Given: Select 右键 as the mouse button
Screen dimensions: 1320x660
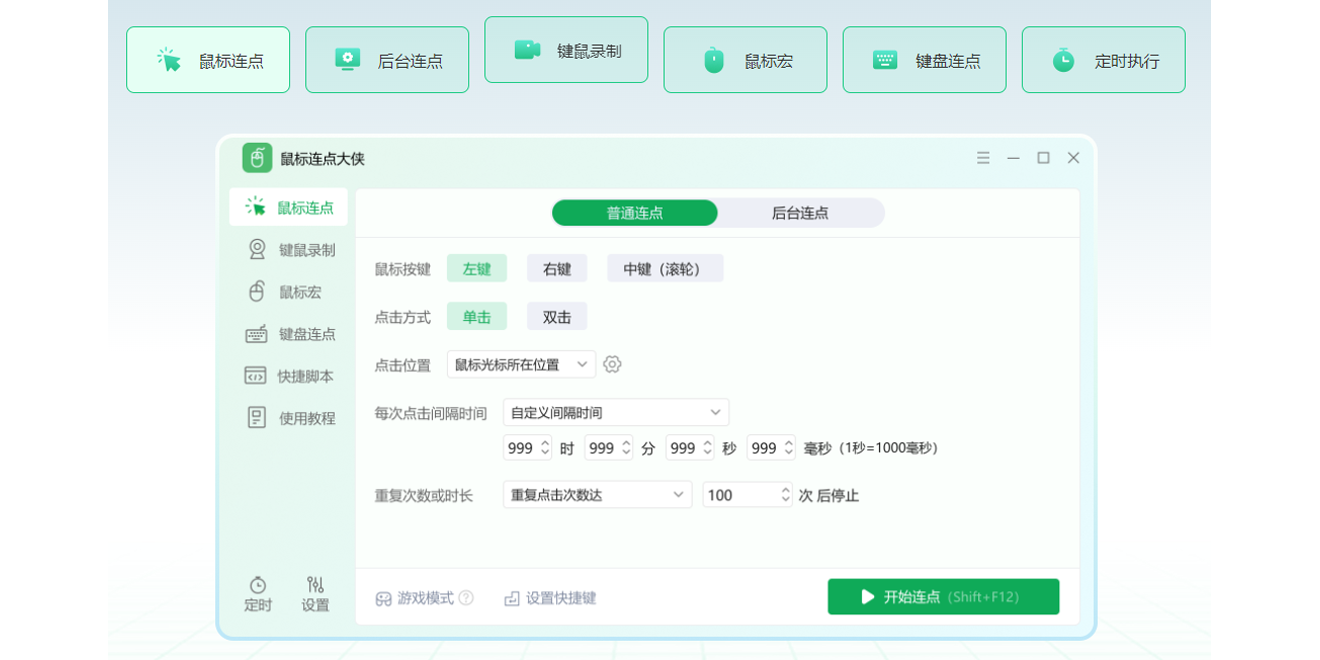Looking at the screenshot, I should pyautogui.click(x=556, y=268).
